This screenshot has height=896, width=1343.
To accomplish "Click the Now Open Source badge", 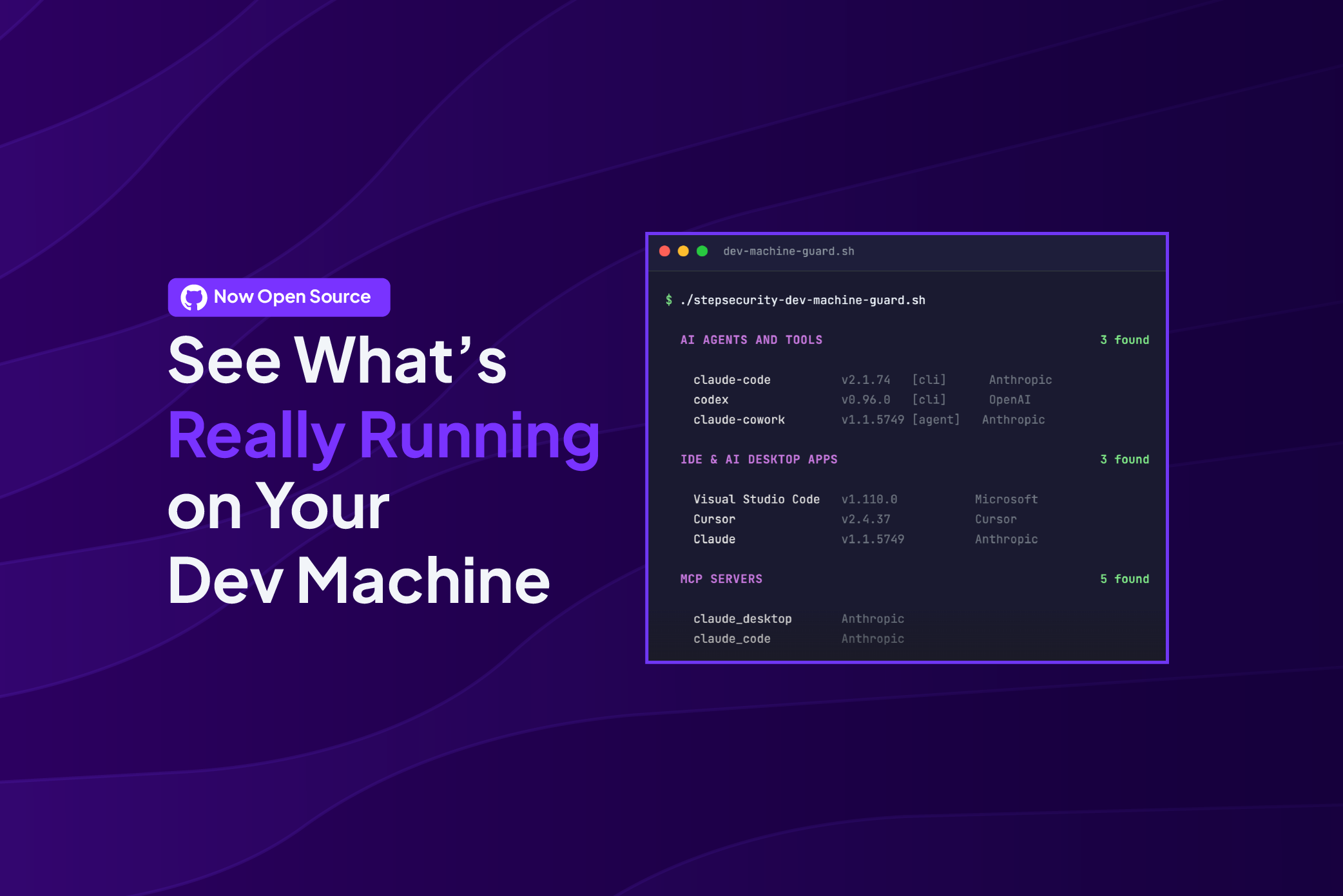I will coord(279,298).
